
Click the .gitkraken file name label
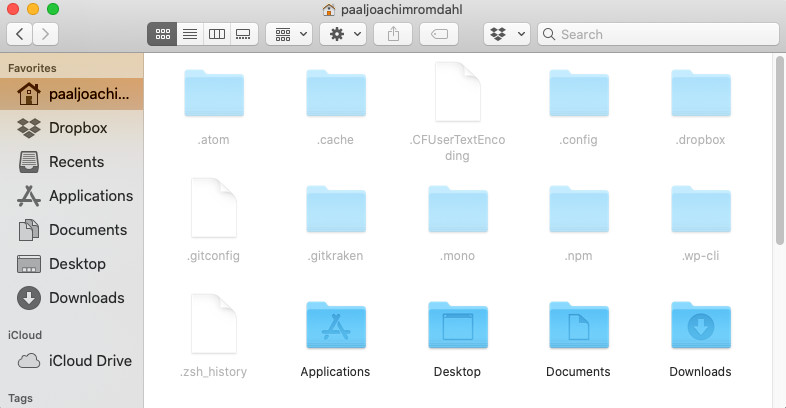[x=335, y=256]
